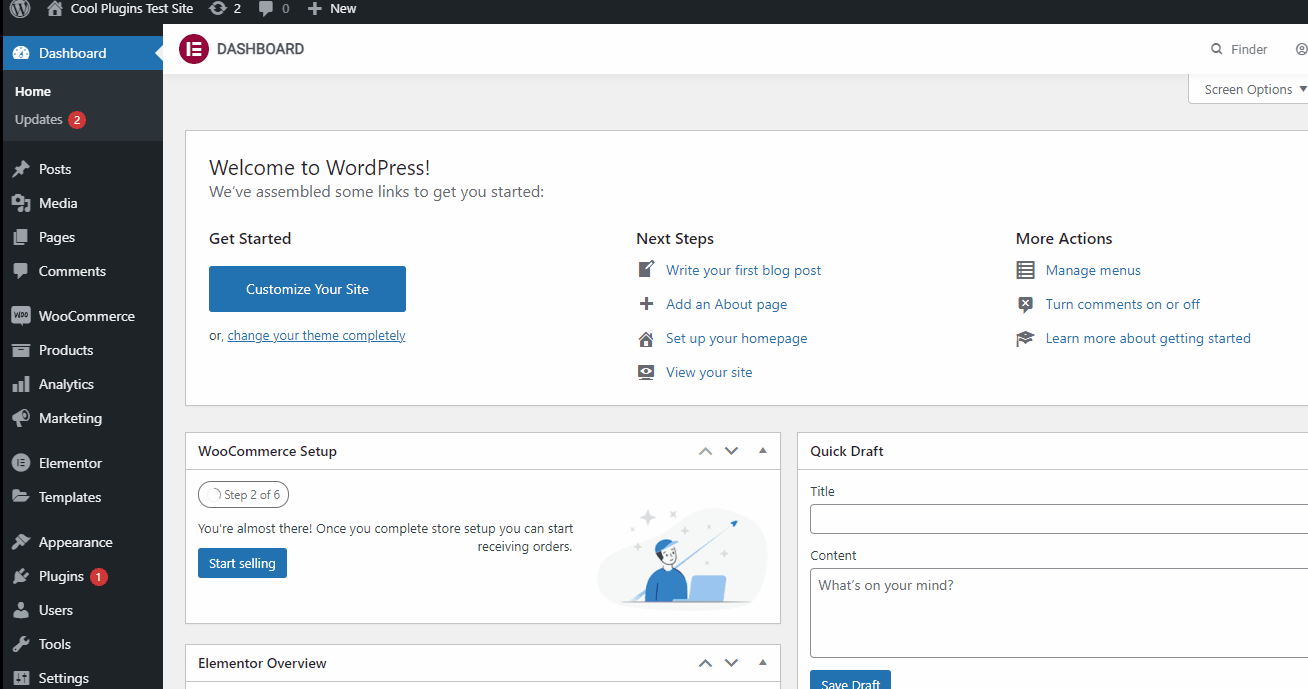The width and height of the screenshot is (1308, 689).
Task: Click Turn comments on or off link
Action: pos(1122,304)
